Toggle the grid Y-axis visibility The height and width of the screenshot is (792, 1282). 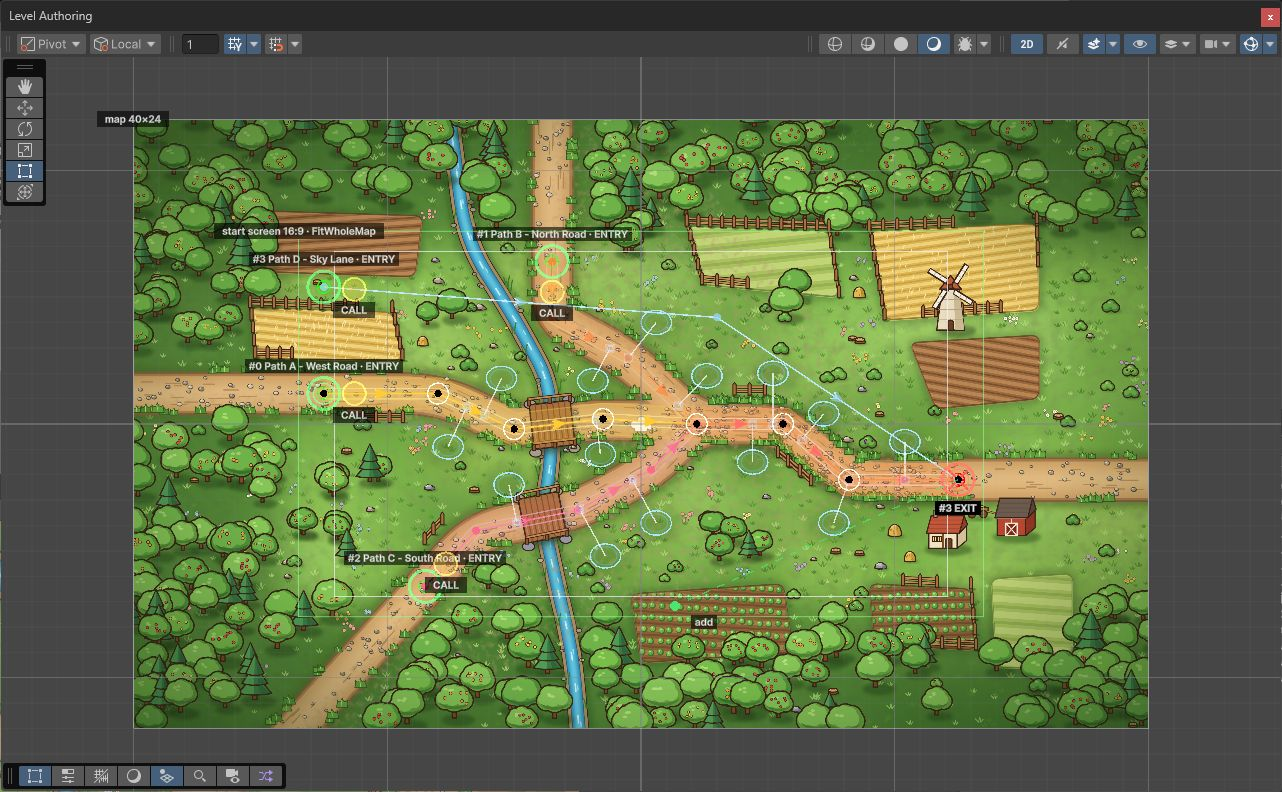pos(235,44)
